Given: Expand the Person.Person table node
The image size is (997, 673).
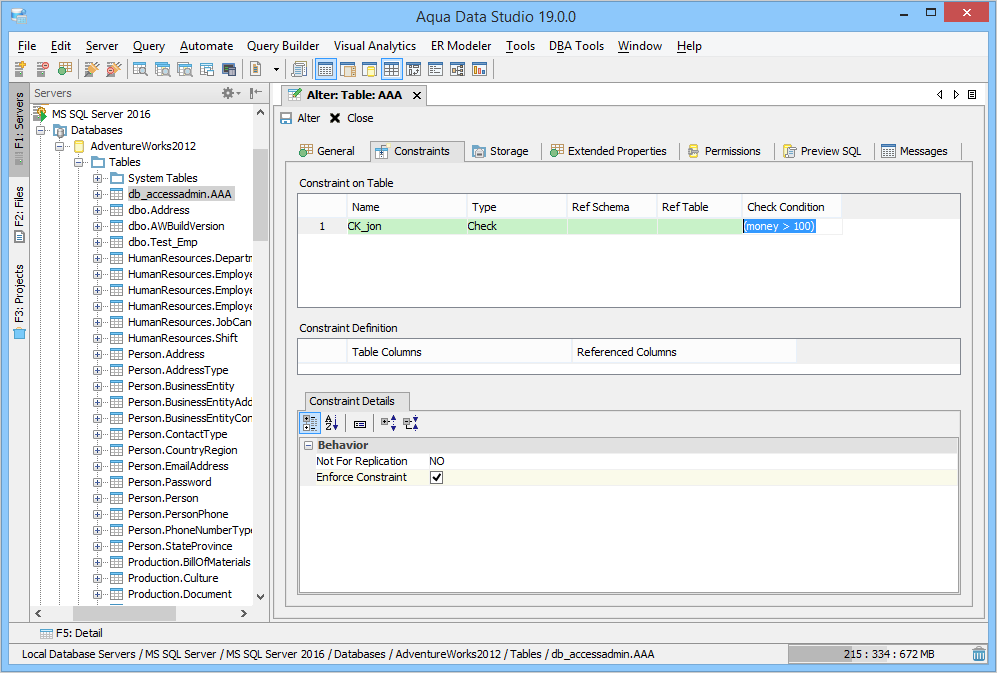Looking at the screenshot, I should (97, 498).
